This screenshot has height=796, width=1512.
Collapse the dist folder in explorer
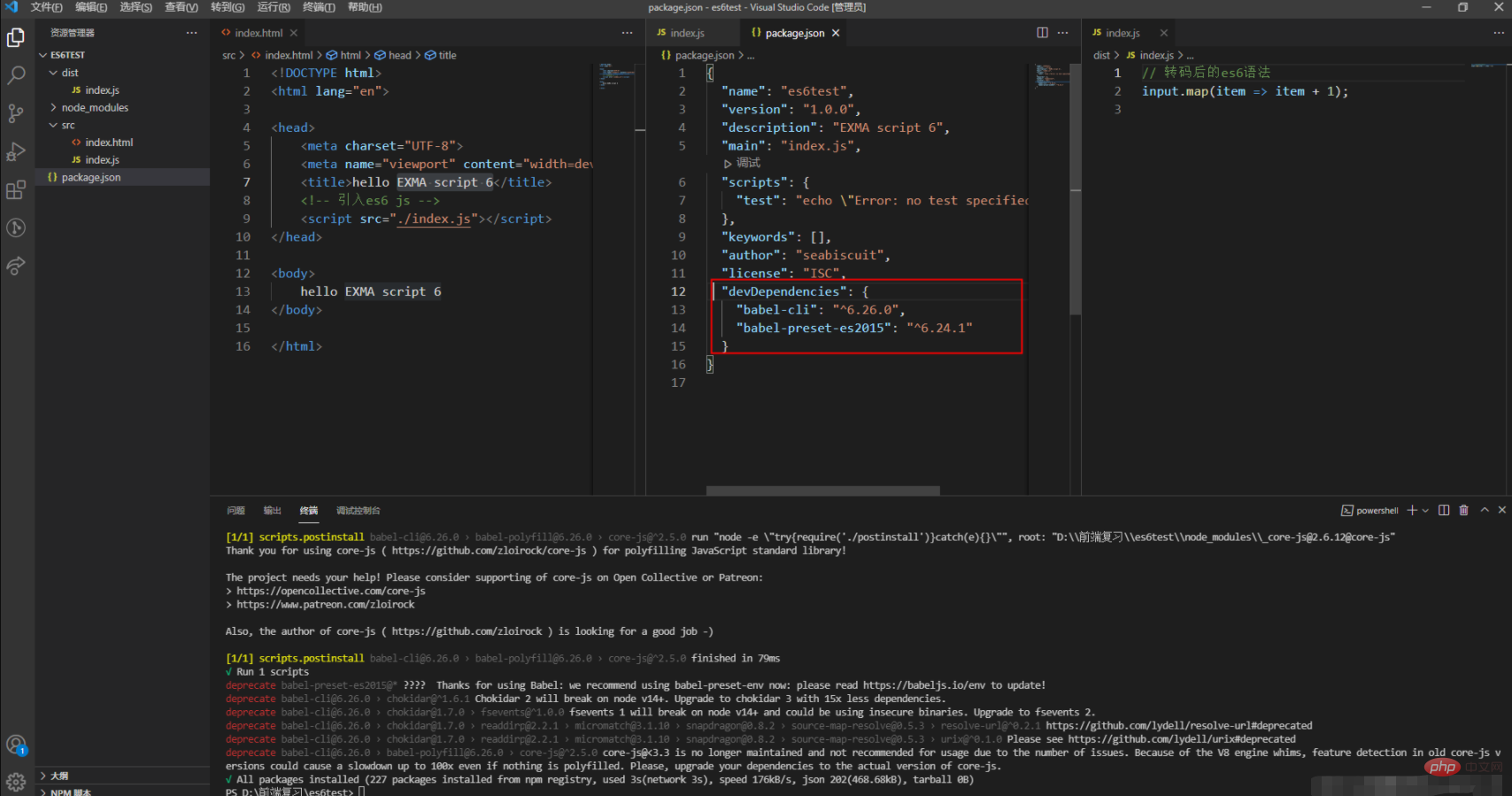70,73
